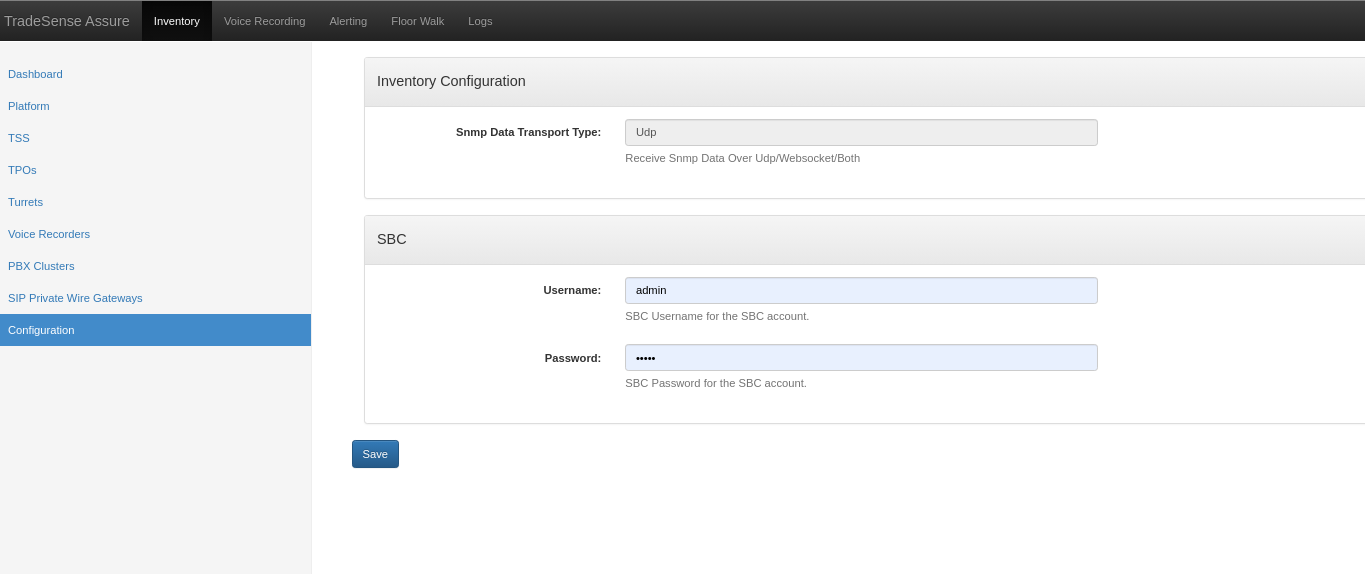Open PBX Clusters in the sidebar
This screenshot has width=1365, height=574.
point(155,266)
